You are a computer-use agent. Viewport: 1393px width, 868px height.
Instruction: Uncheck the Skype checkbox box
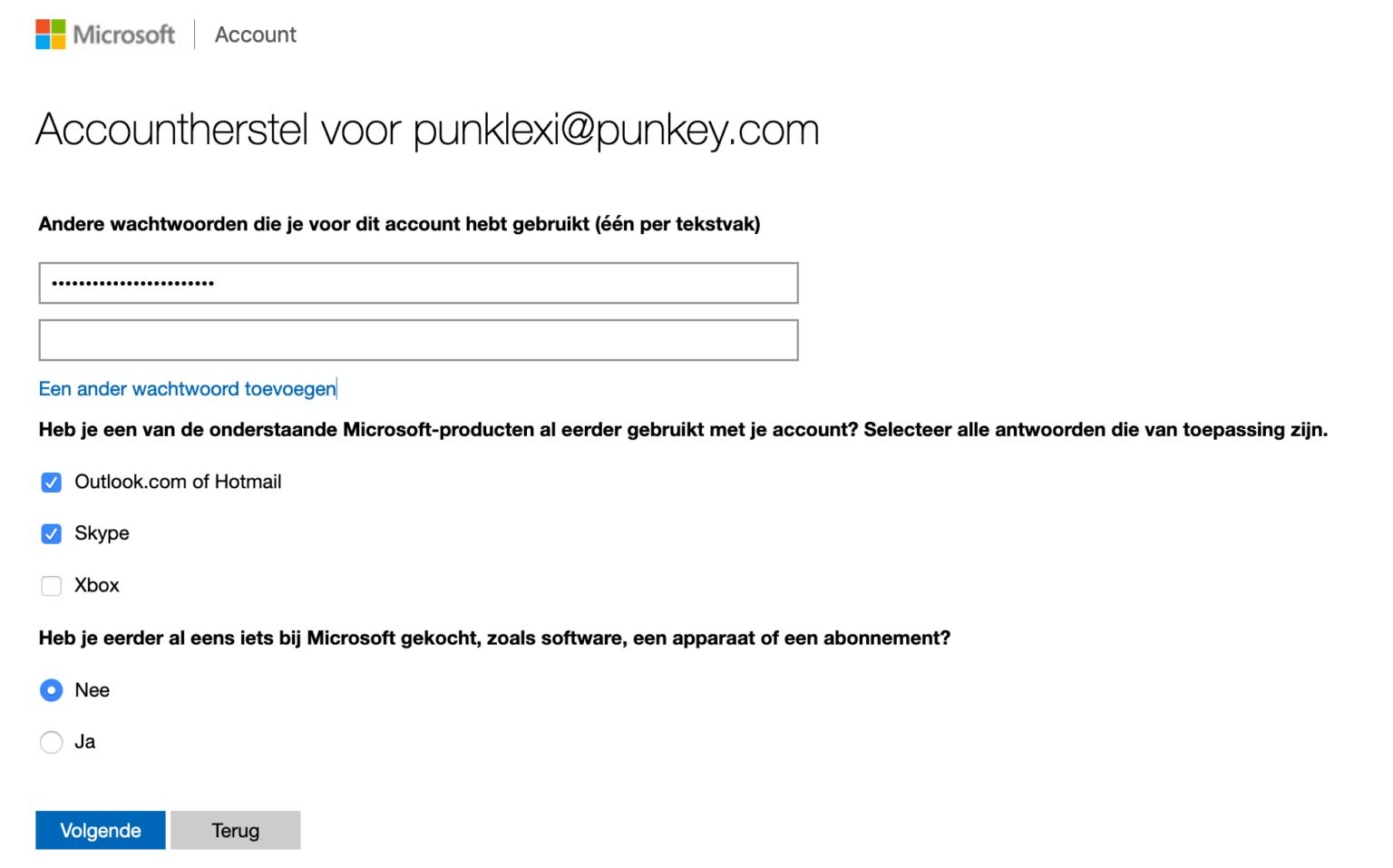52,534
